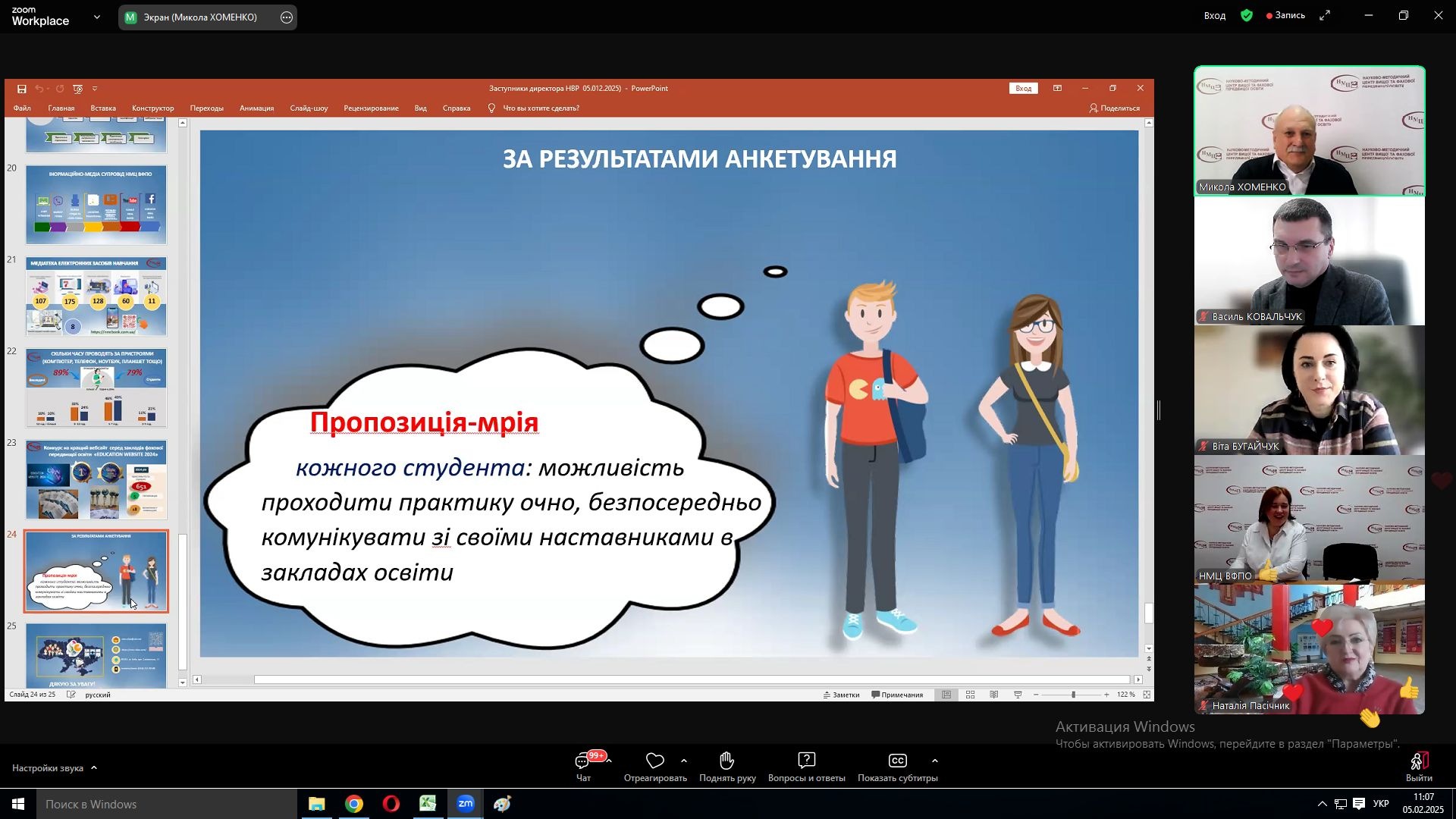Open File Explorer taskbar icon

[x=317, y=805]
